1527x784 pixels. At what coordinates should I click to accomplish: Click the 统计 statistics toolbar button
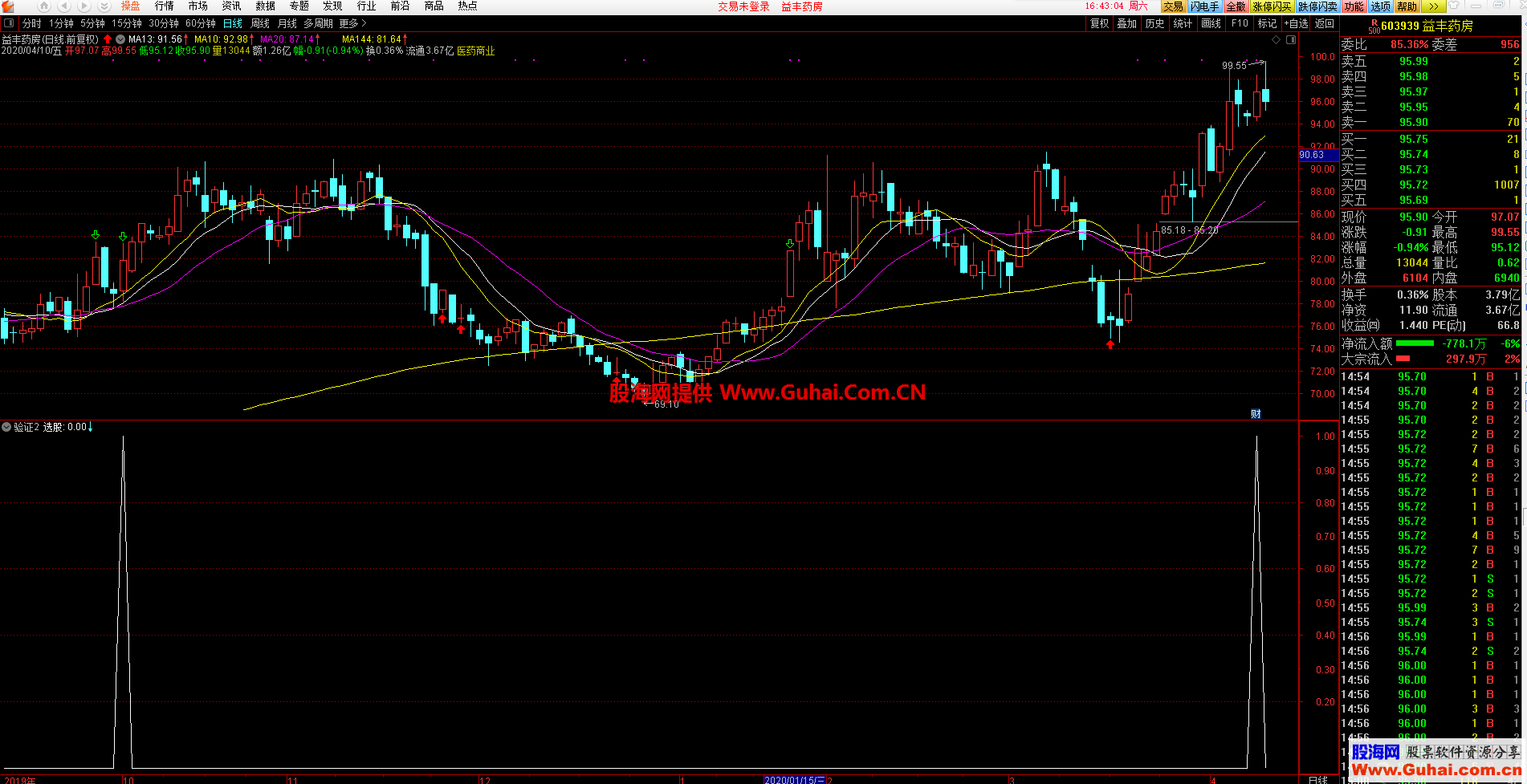coord(1183,23)
